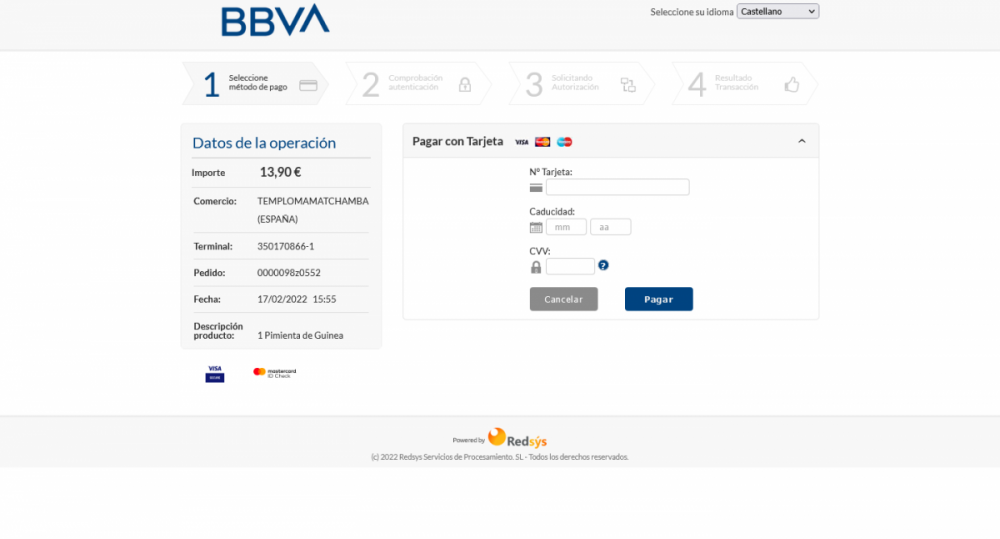1000x539 pixels.
Task: Select step 2 Comprobación autenticación
Action: pos(416,84)
